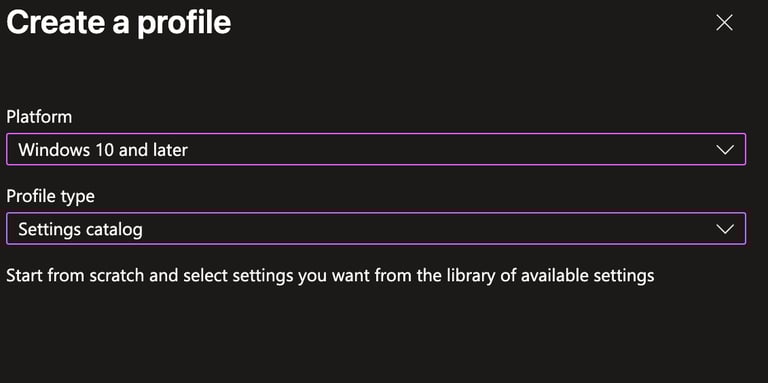Click the word 'profile' in the heading
Screen dimensions: 768x383
[184, 24]
